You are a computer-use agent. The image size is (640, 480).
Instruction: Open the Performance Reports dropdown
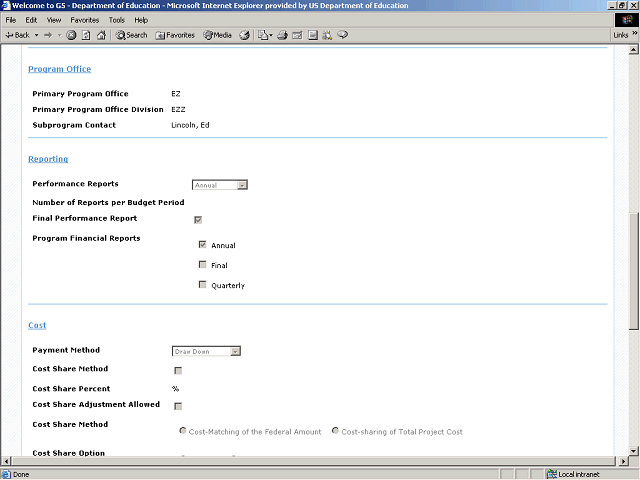click(x=220, y=185)
